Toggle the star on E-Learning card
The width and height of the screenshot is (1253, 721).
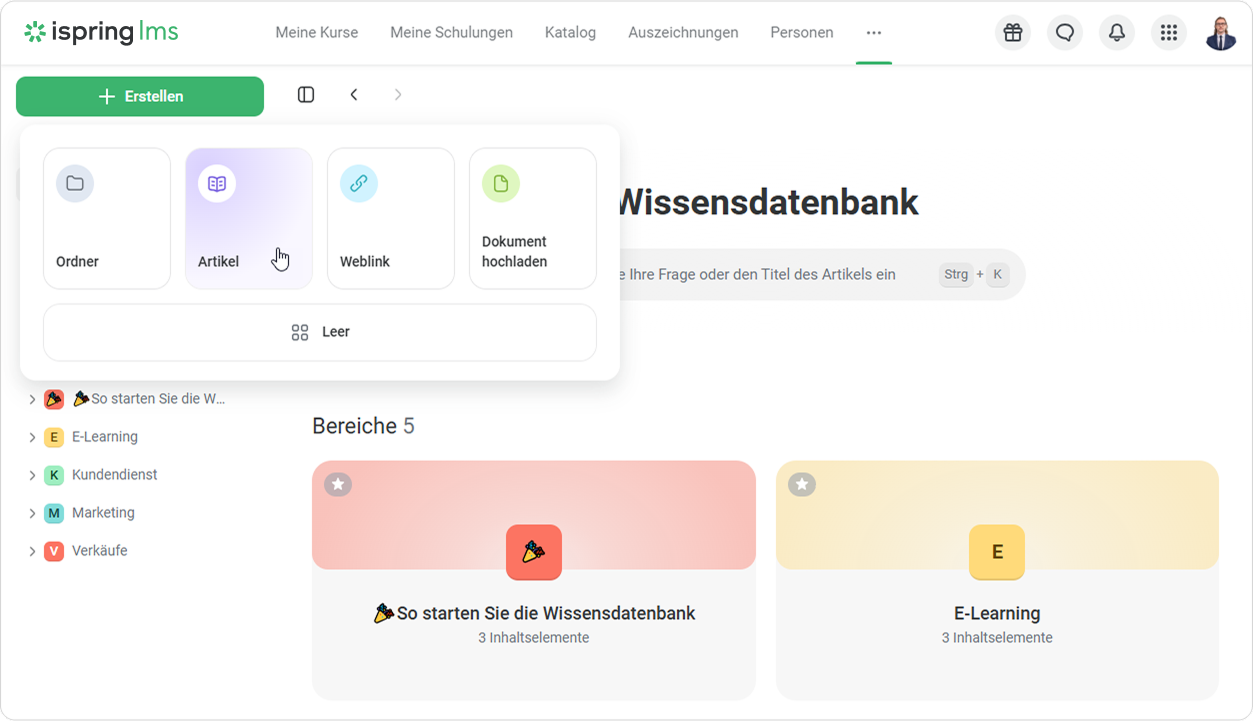(x=802, y=484)
